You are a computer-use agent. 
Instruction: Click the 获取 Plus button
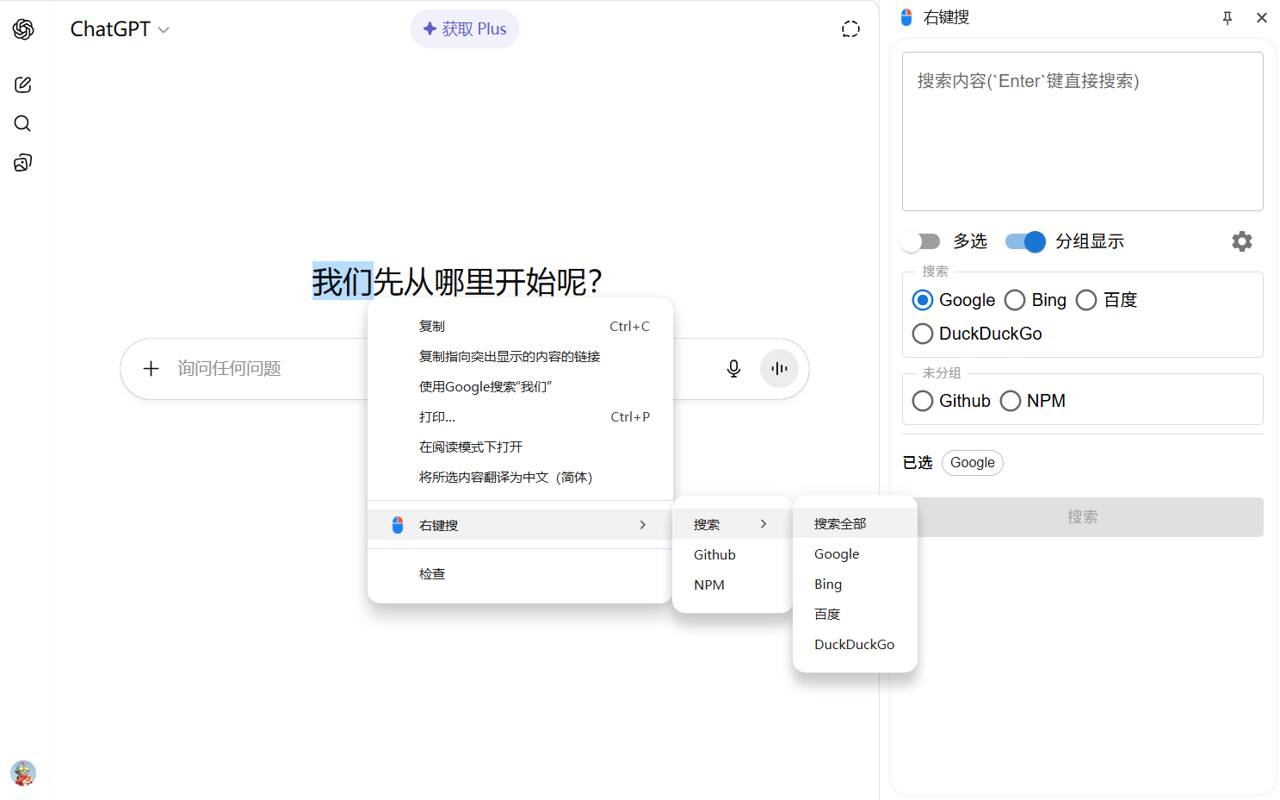click(x=465, y=29)
